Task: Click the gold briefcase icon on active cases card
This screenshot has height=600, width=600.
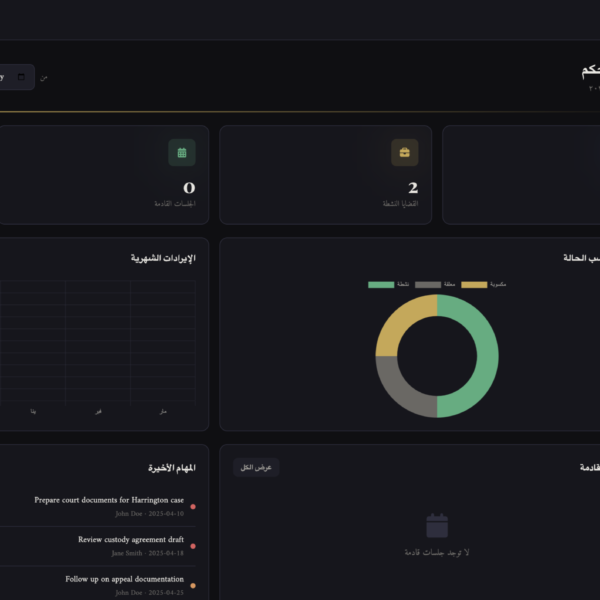Action: coord(404,153)
